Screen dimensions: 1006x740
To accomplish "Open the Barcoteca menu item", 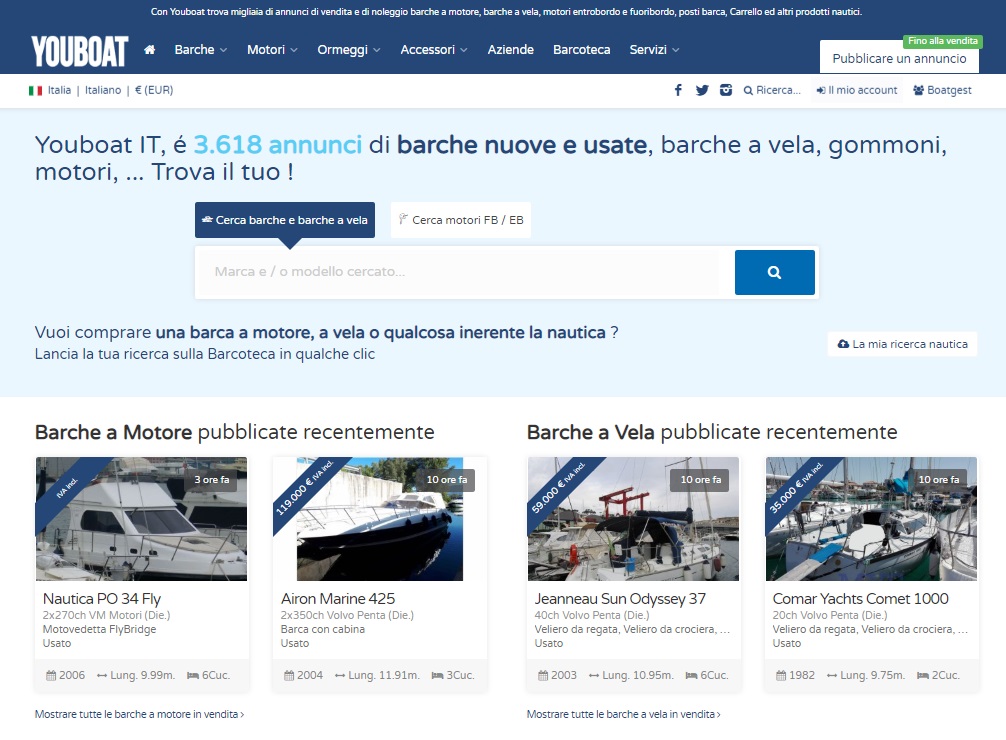I will [x=581, y=49].
